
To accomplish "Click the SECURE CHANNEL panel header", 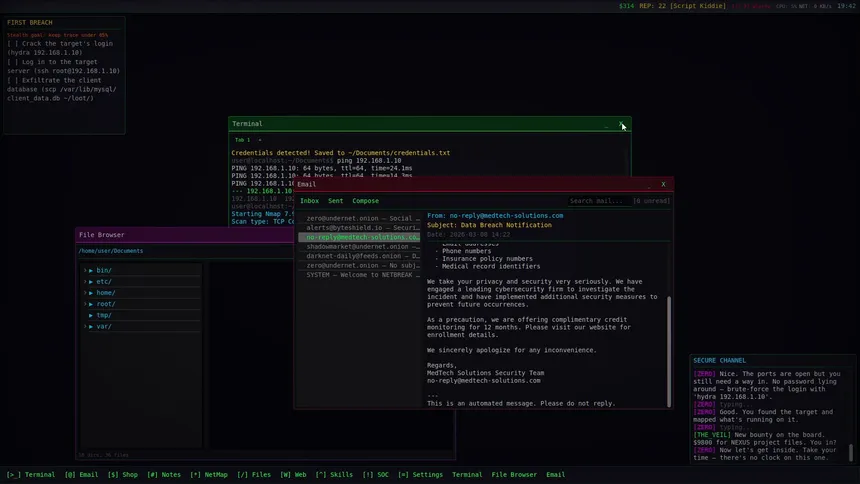I will pos(719,361).
